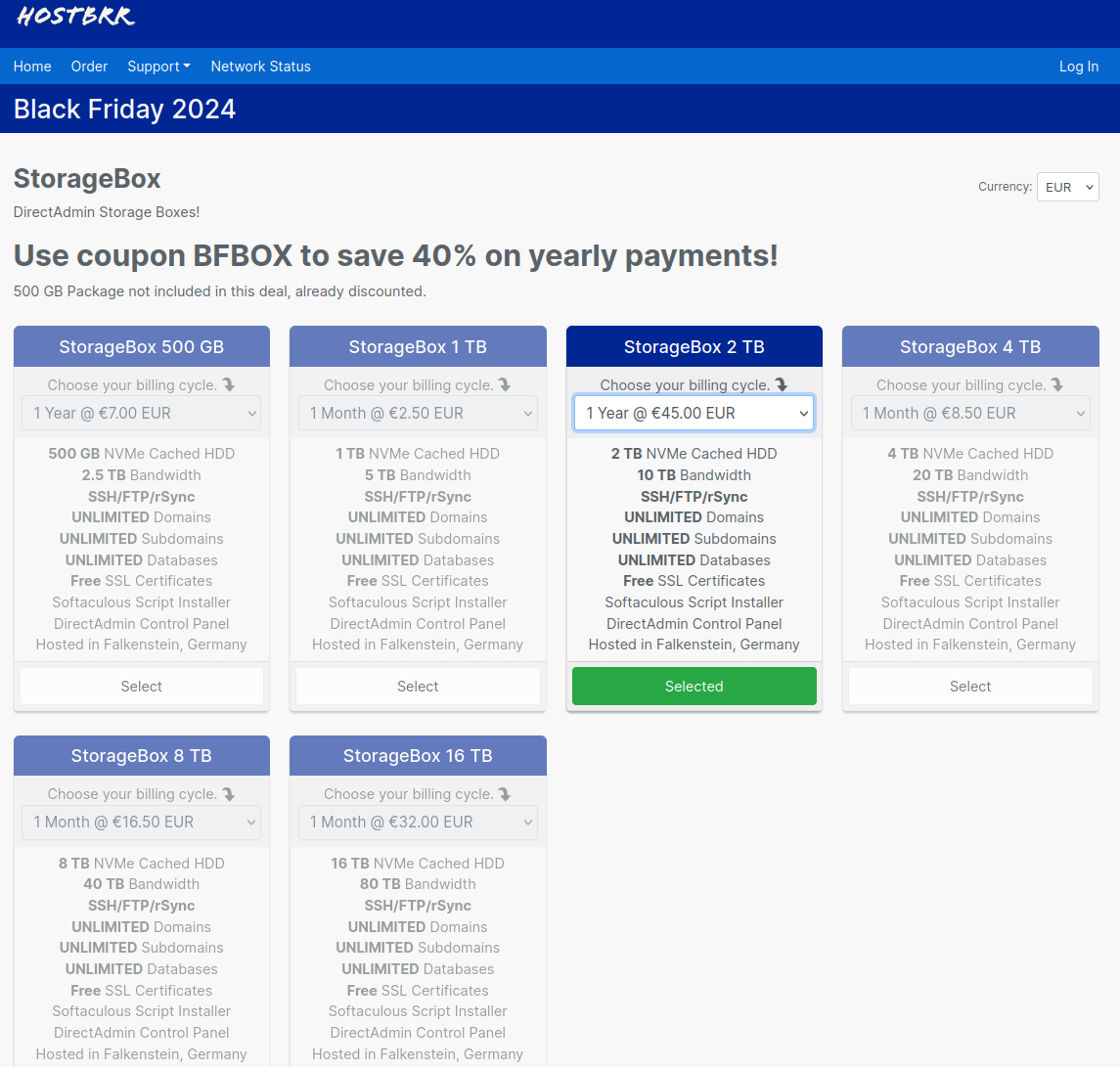Go to the Order page
The height and width of the screenshot is (1069, 1120).
[x=89, y=67]
